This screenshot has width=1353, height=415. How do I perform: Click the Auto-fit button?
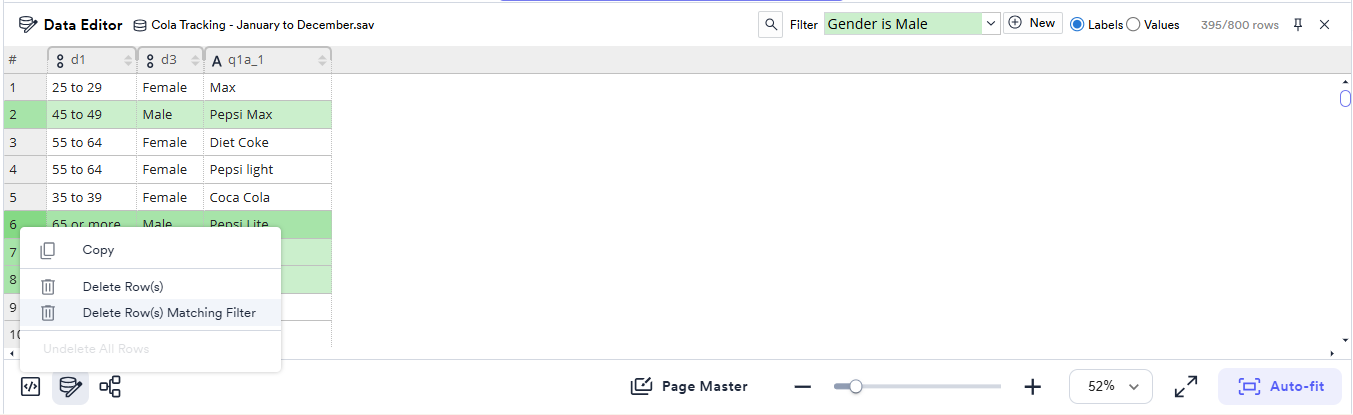pyautogui.click(x=1279, y=386)
